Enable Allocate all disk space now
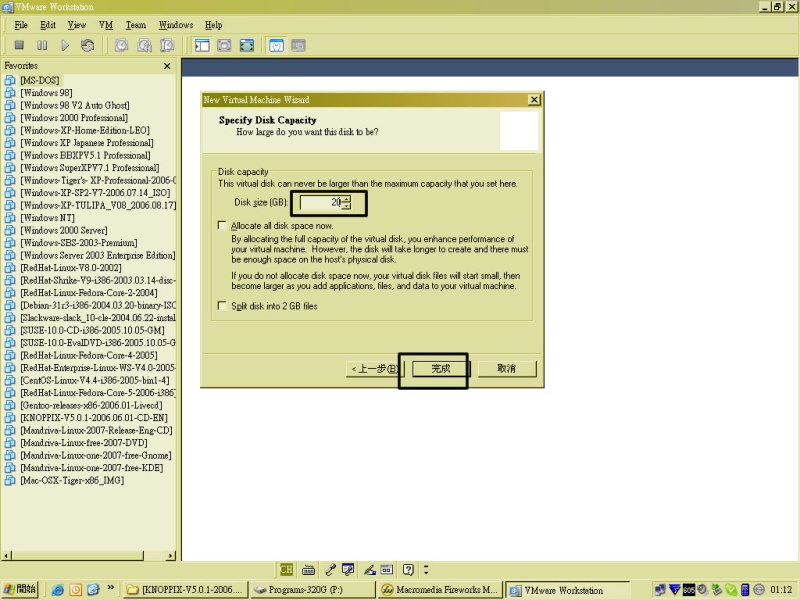The width and height of the screenshot is (800, 600). (222, 225)
